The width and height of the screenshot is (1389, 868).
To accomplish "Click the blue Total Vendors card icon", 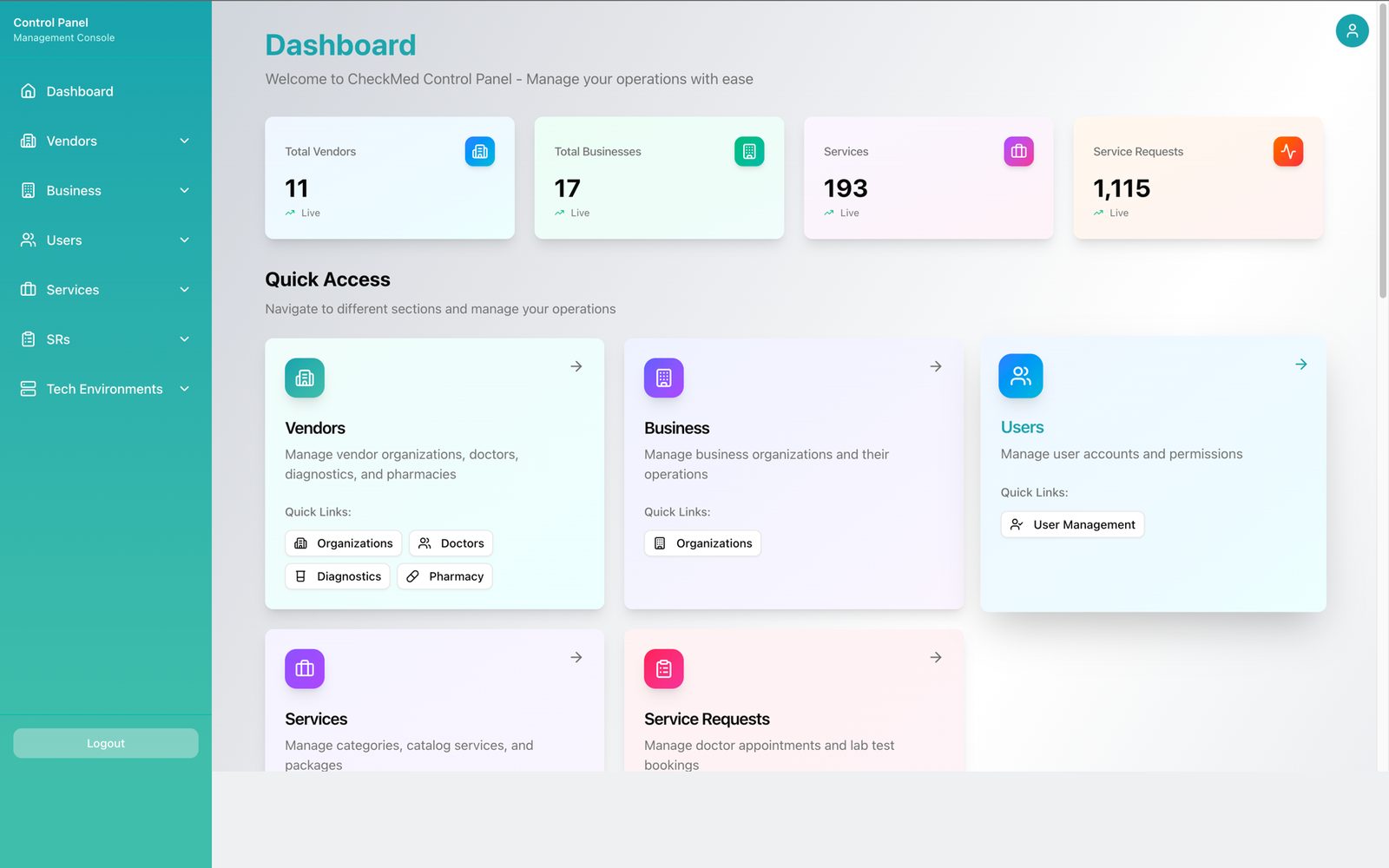I will tap(480, 151).
